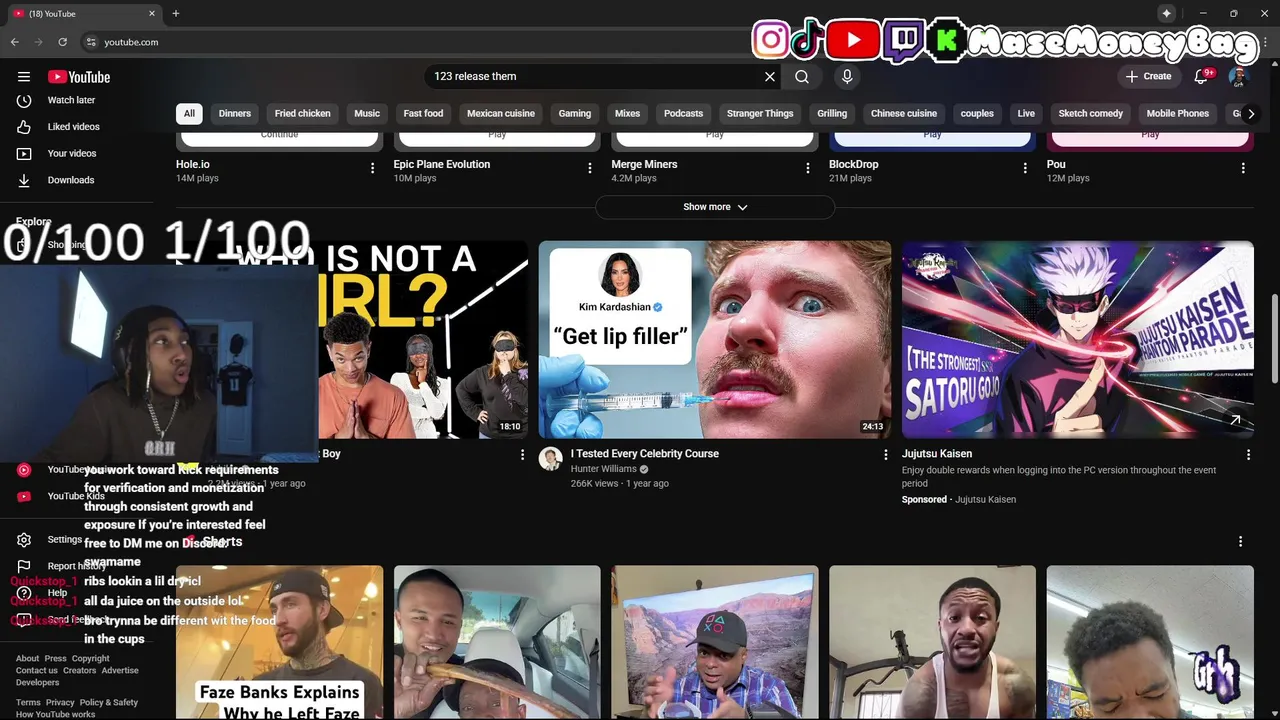1280x720 pixels.
Task: Open the Hunter Williams channel avatar
Action: click(551, 459)
